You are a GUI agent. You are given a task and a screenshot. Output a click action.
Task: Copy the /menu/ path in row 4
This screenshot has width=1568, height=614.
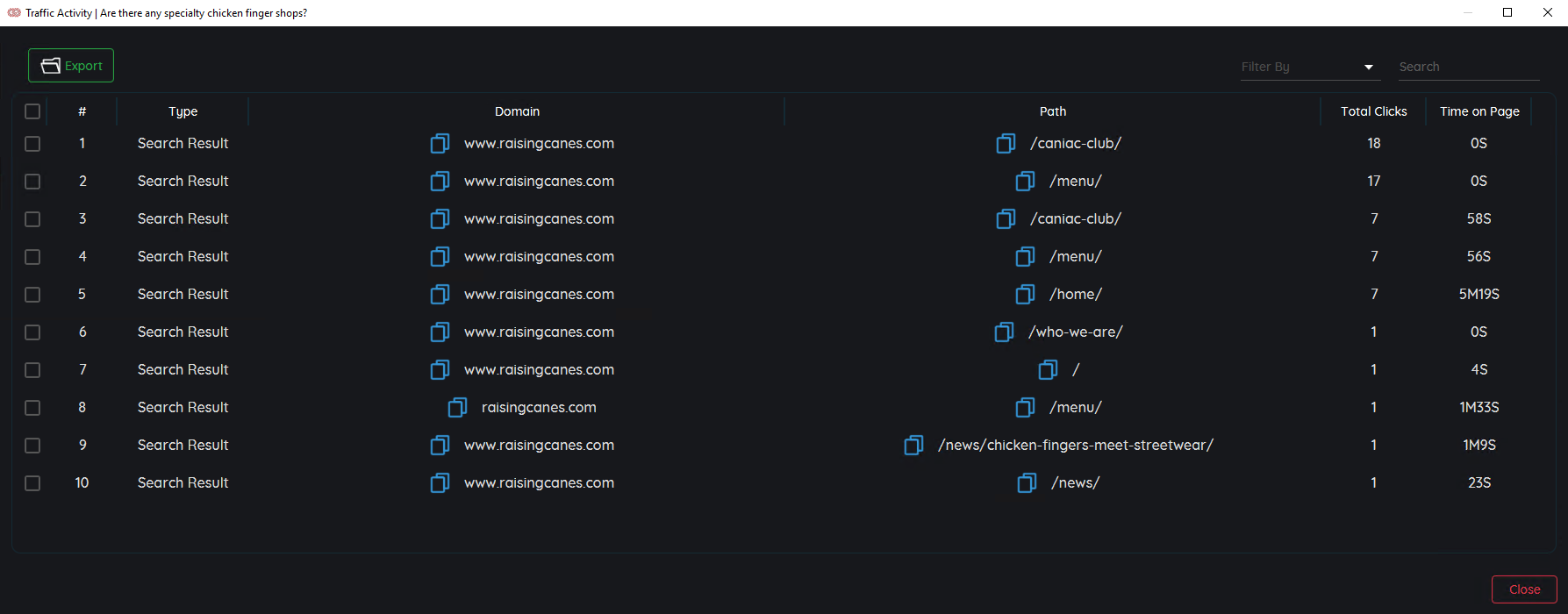point(1025,256)
